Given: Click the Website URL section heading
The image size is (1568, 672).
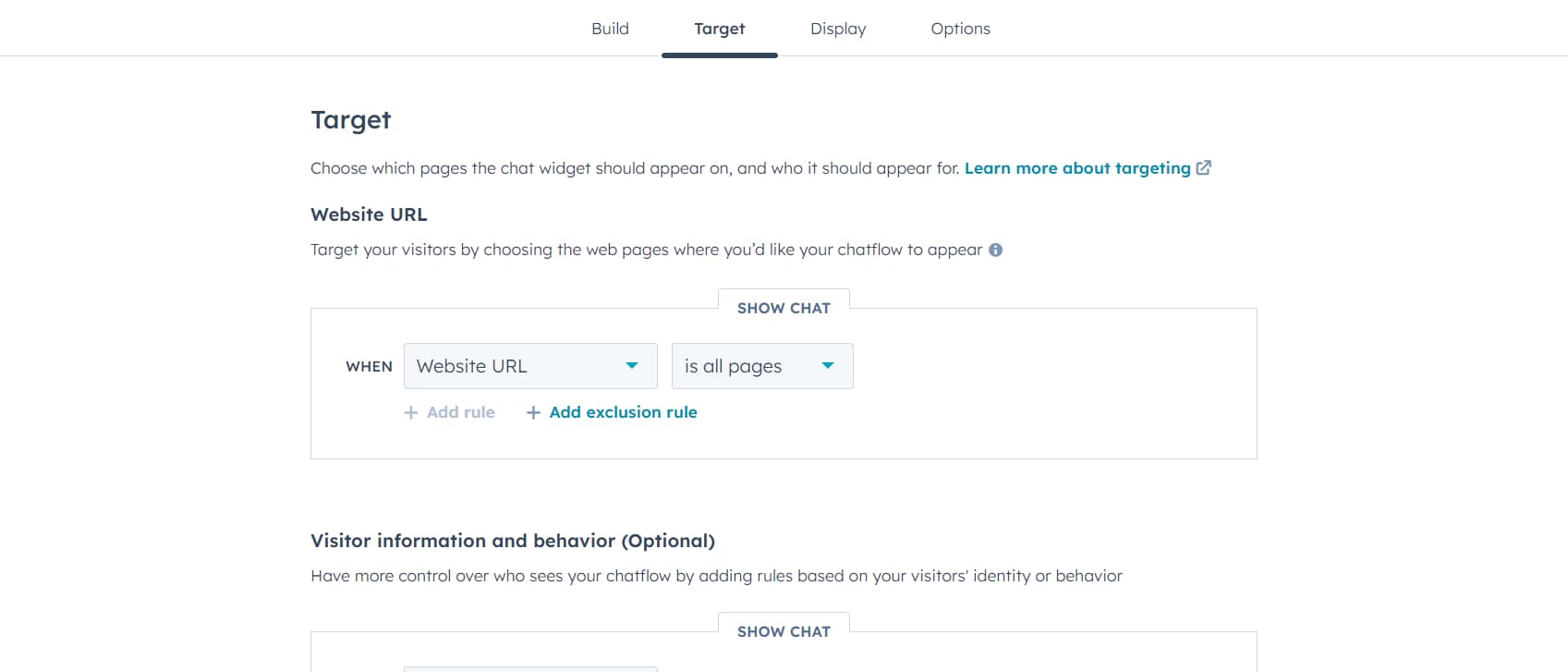Looking at the screenshot, I should [x=368, y=214].
